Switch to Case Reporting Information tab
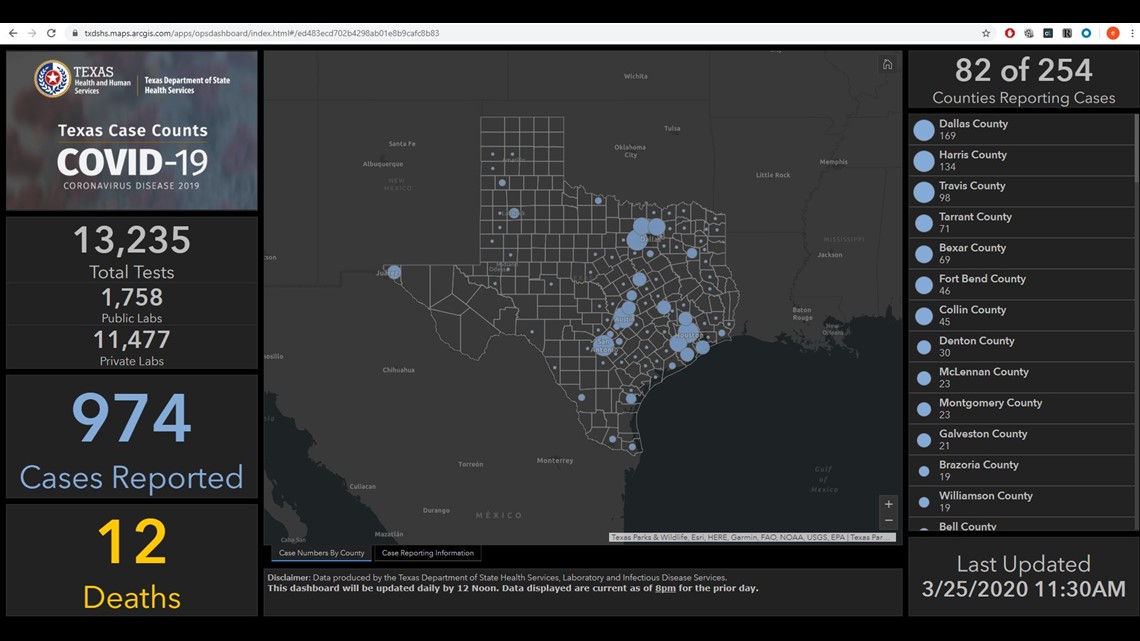The image size is (1140, 641). coord(428,553)
